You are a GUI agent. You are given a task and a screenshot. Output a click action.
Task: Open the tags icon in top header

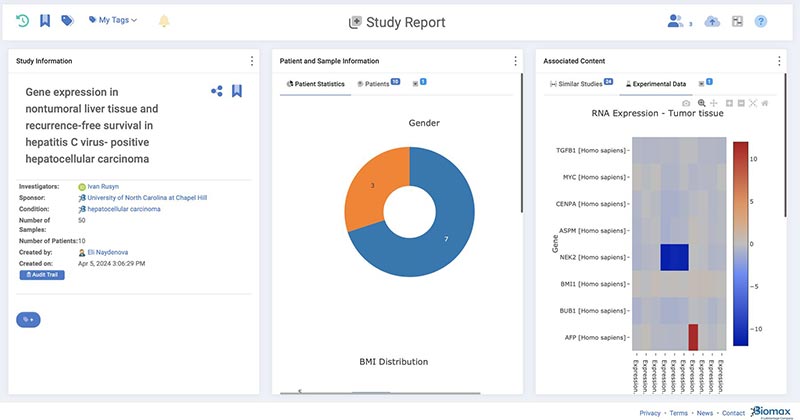click(67, 20)
